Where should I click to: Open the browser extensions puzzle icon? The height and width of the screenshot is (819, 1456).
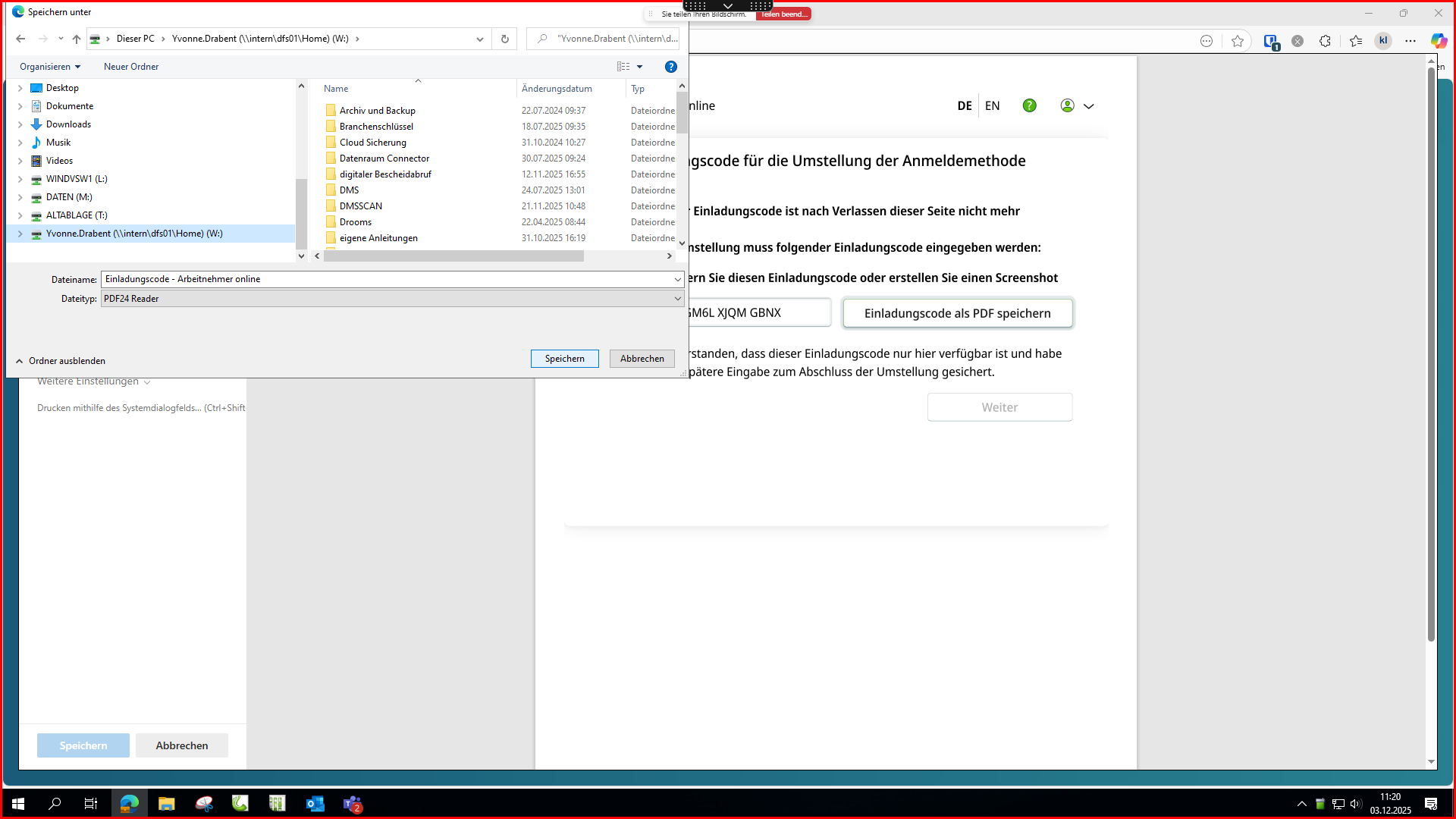1325,41
